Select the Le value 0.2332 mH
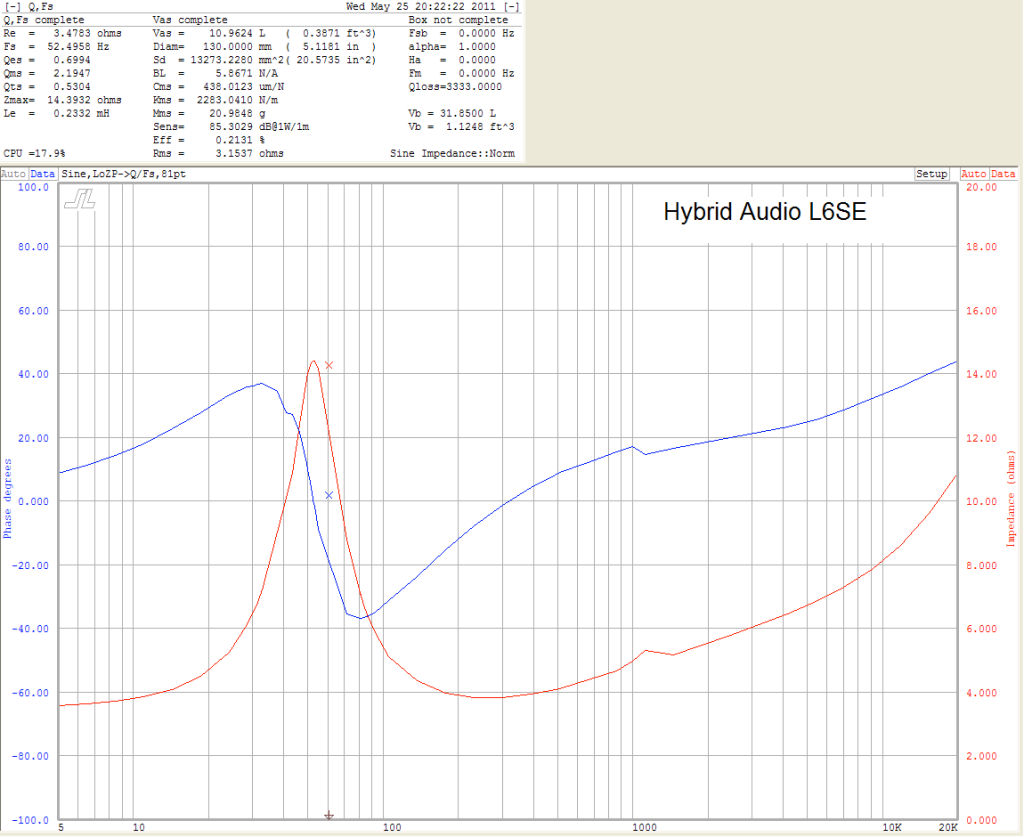This screenshot has width=1024, height=837. point(82,114)
